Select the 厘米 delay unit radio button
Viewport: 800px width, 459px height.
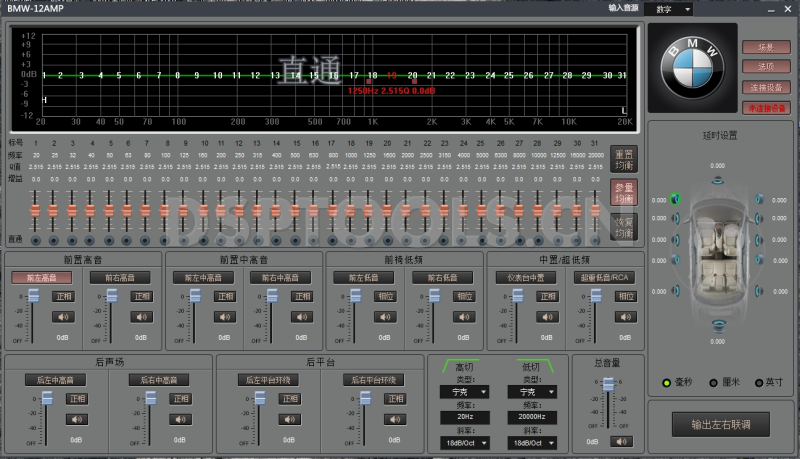pyautogui.click(x=713, y=382)
